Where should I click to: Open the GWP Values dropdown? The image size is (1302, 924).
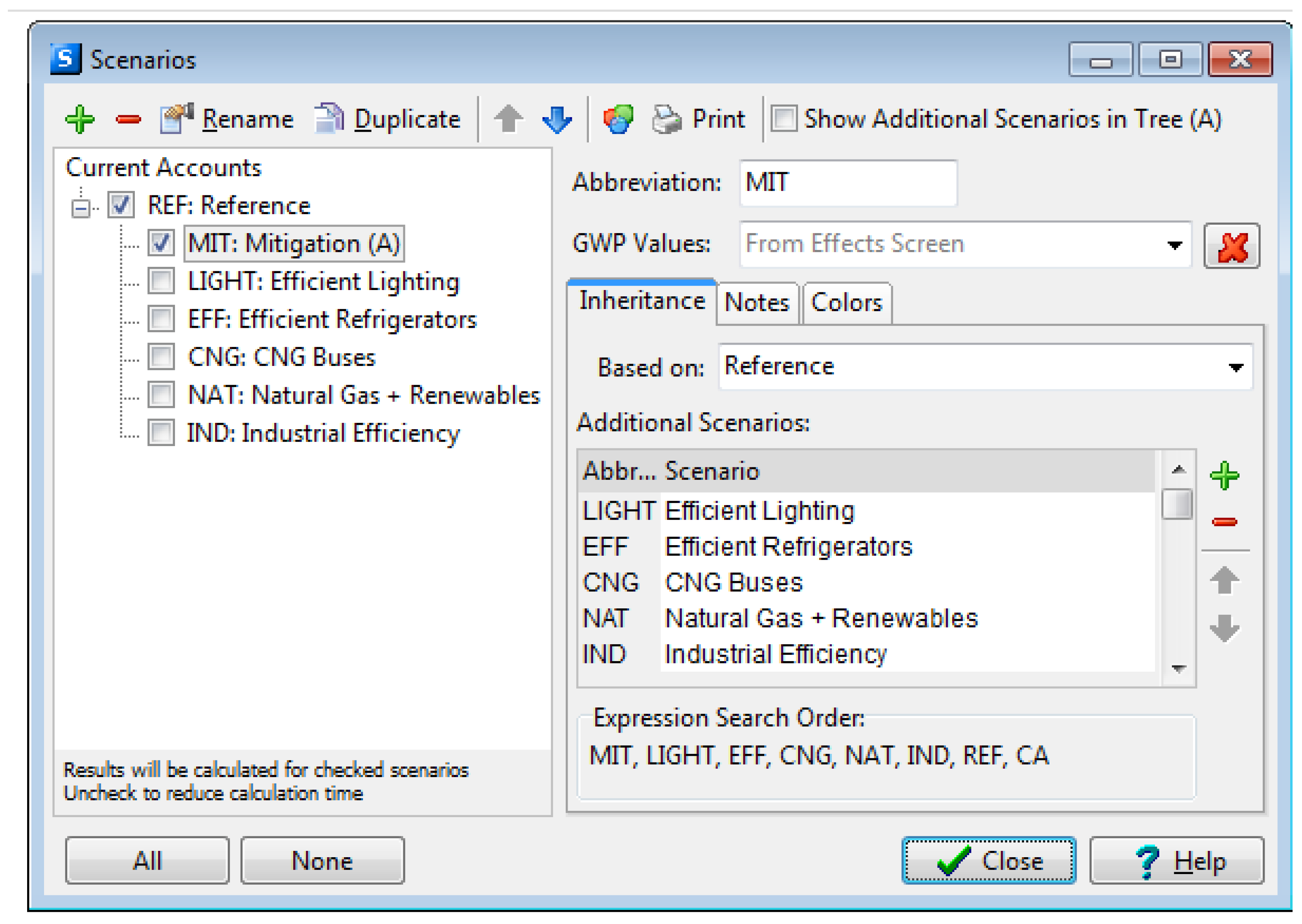coord(1175,244)
